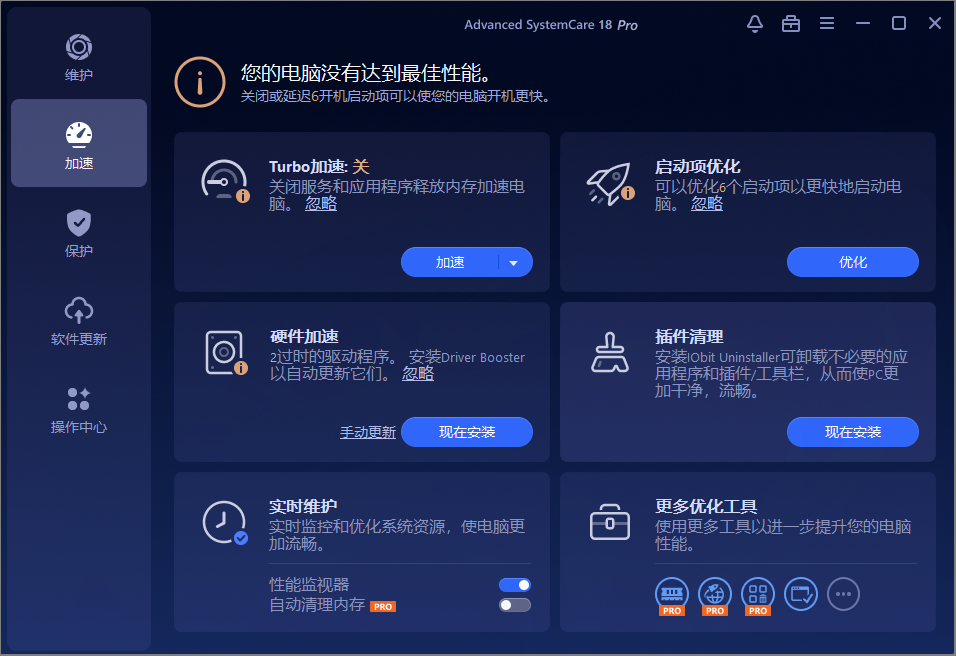The image size is (956, 656).
Task: Click the PRO badge beside 自动清理内存
Action: coord(383,607)
